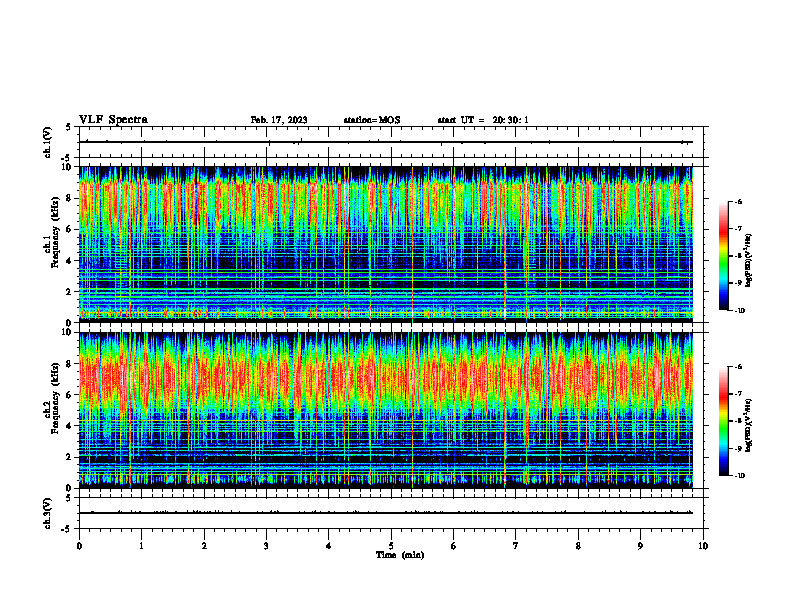Image resolution: width=792 pixels, height=612 pixels.
Task: Click the "VLF Spectra" plot title
Action: (113, 120)
